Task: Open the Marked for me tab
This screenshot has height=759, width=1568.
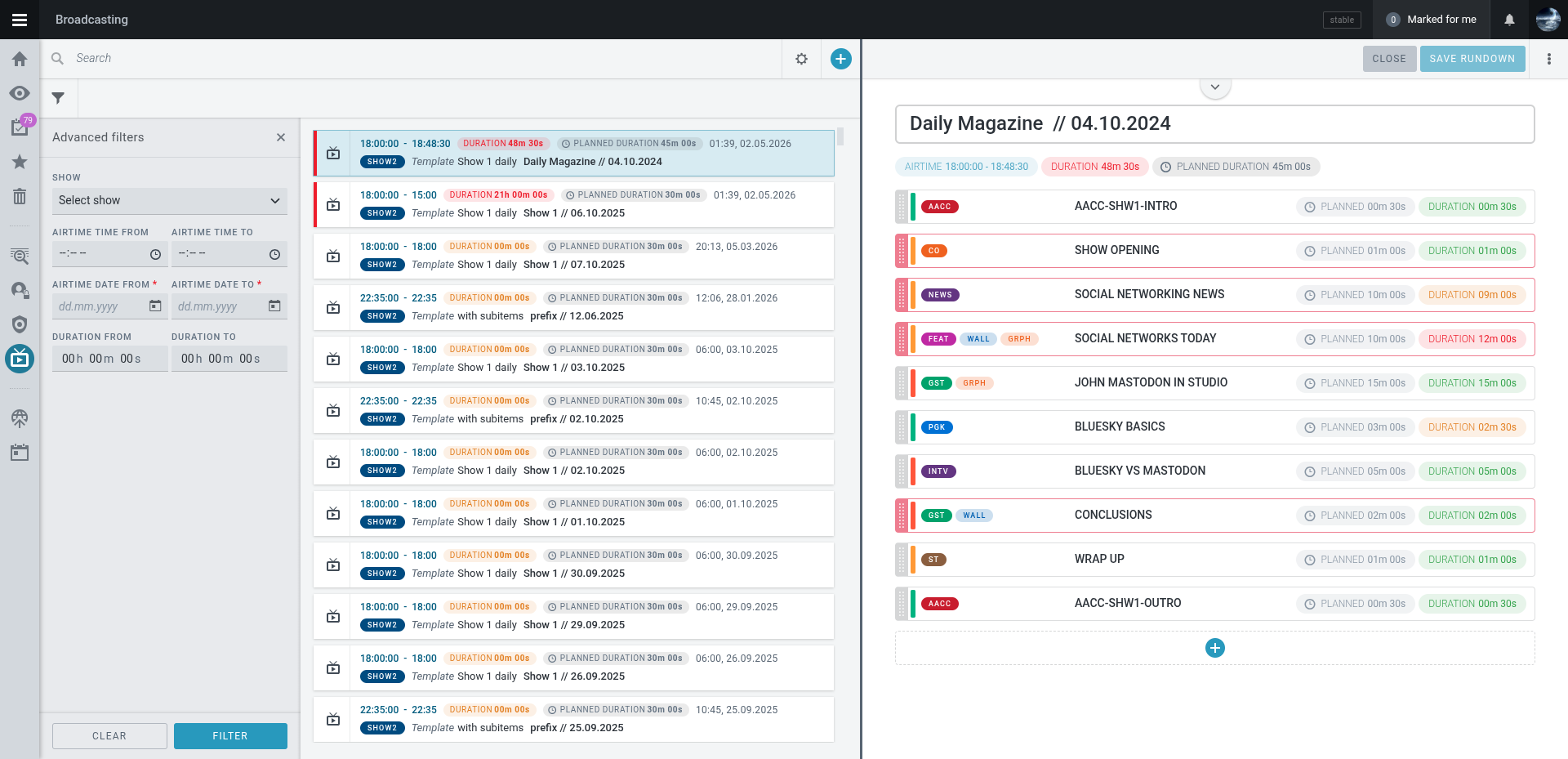Action: click(x=1432, y=20)
